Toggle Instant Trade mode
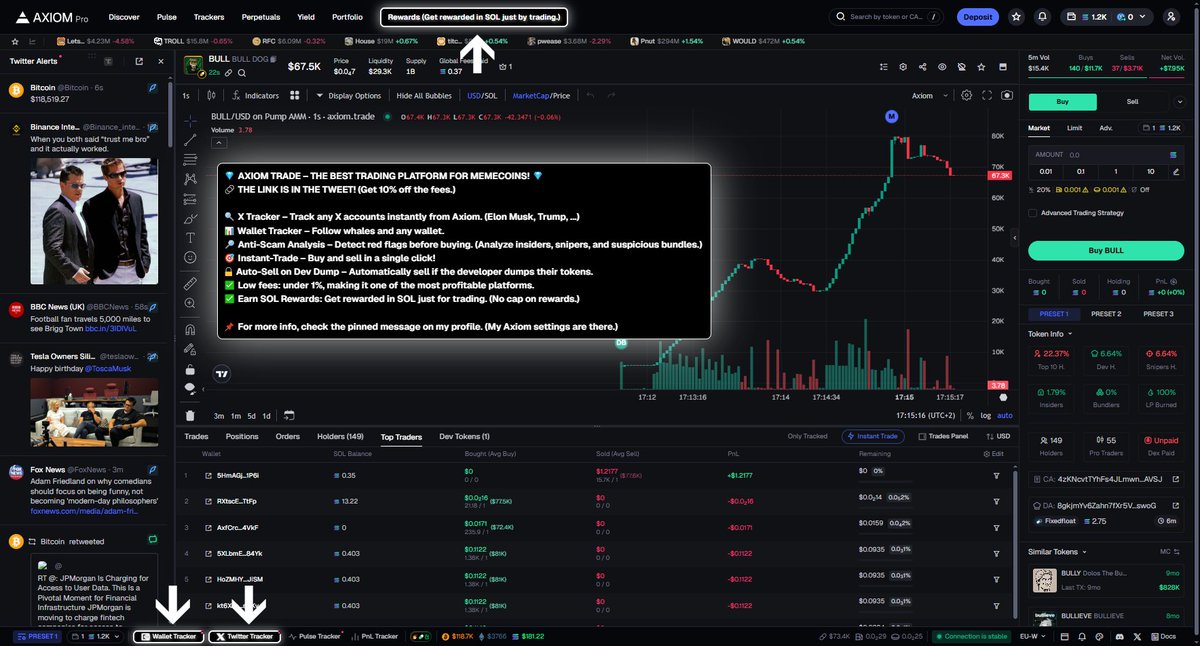 click(875, 436)
